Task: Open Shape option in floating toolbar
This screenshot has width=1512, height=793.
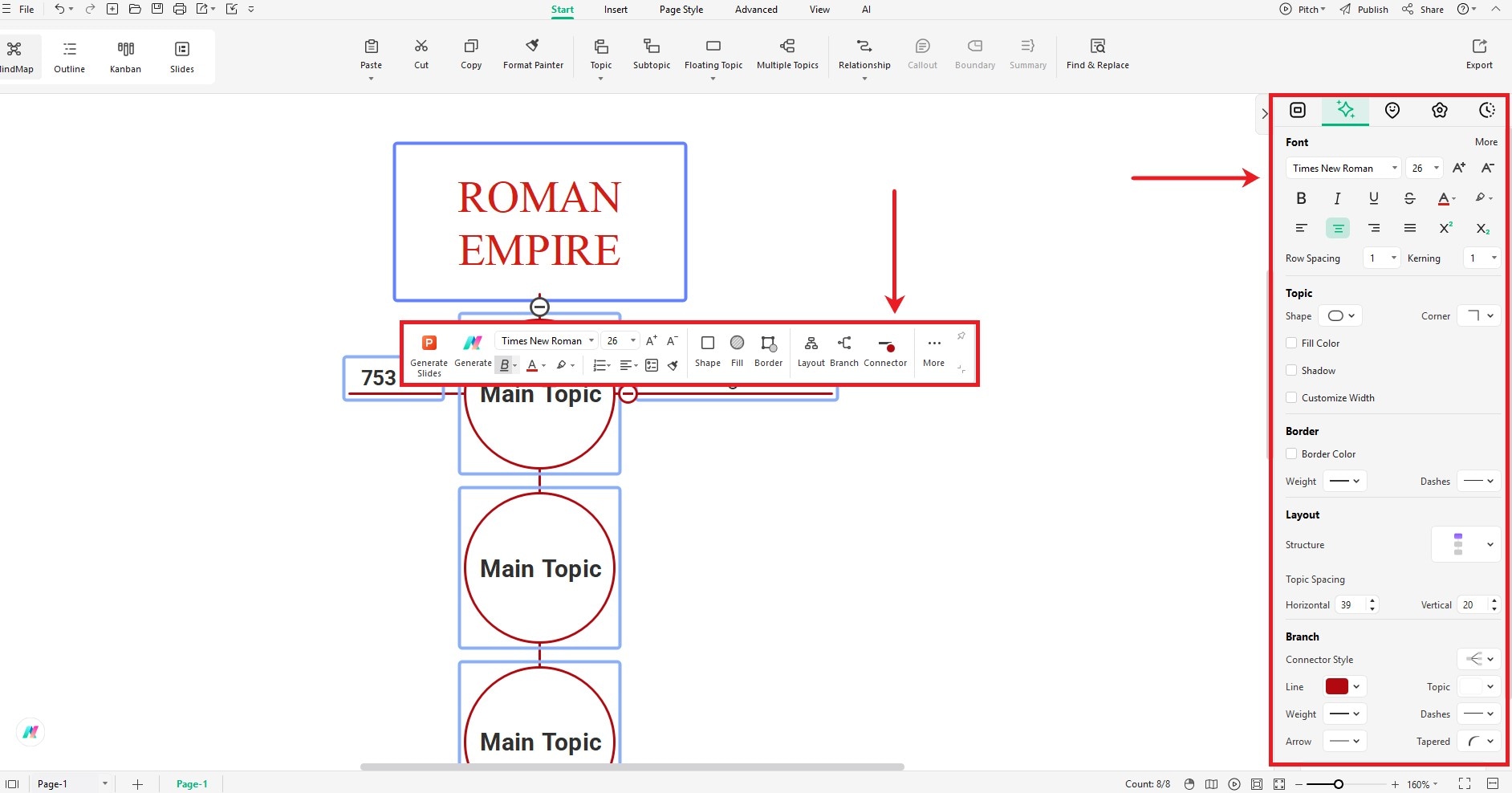Action: 707,351
